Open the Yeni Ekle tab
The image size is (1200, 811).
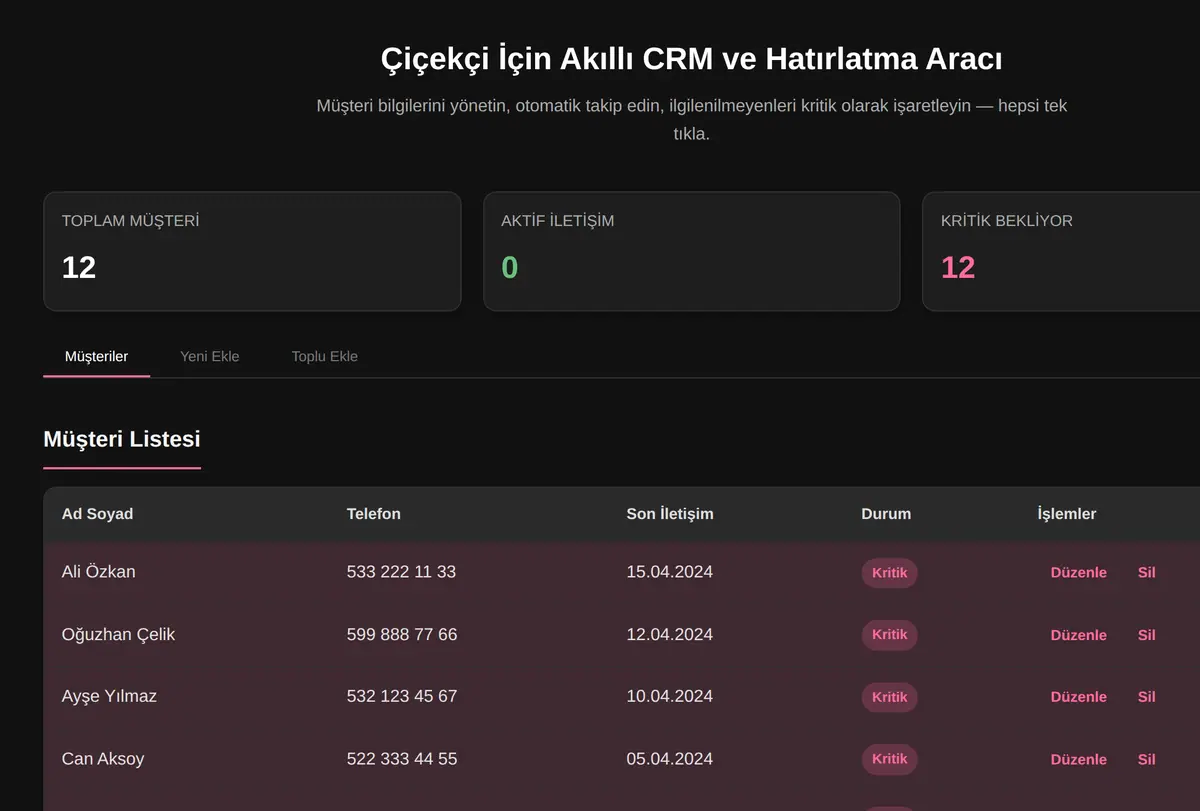(209, 356)
